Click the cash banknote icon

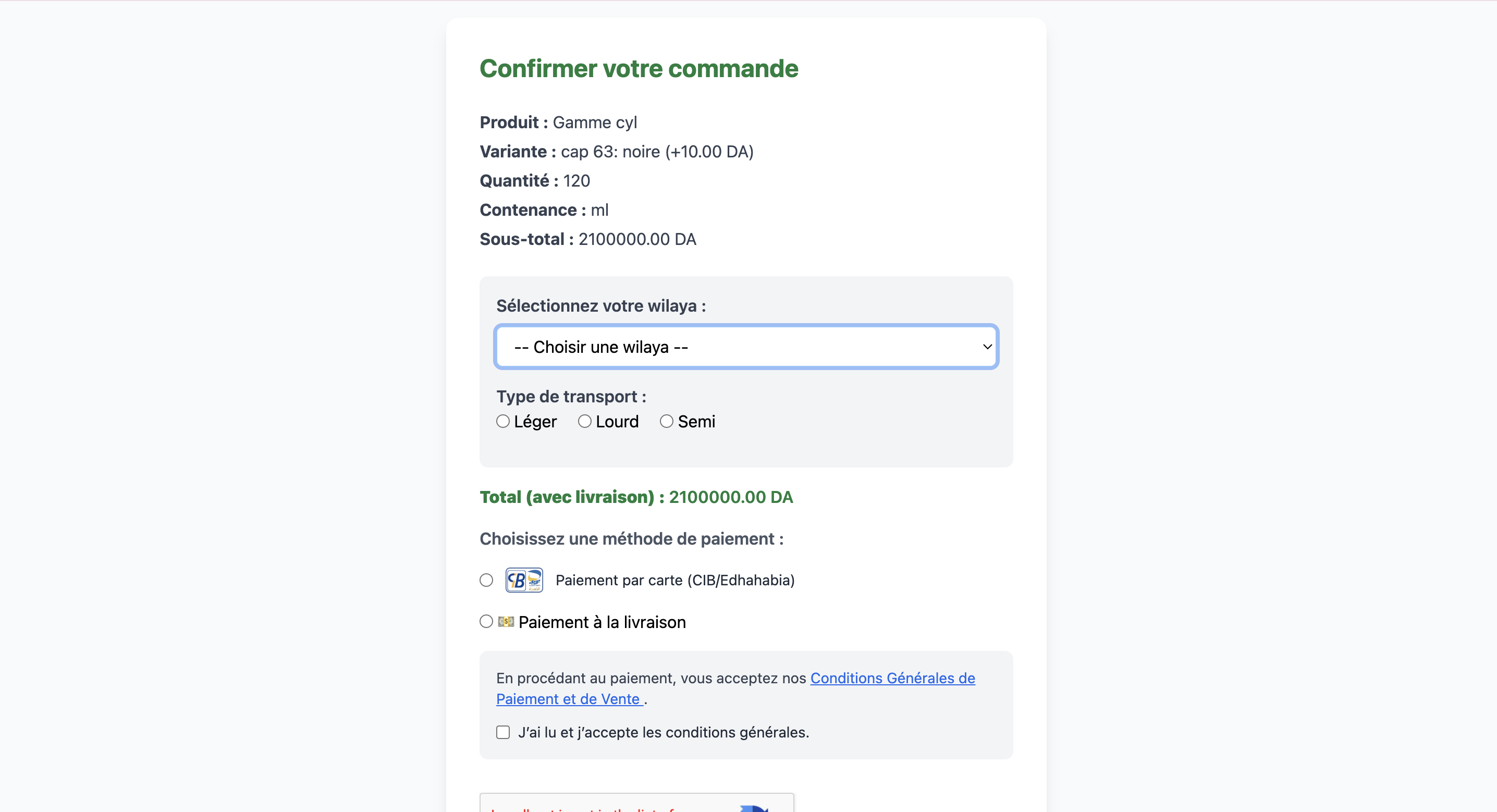click(506, 621)
